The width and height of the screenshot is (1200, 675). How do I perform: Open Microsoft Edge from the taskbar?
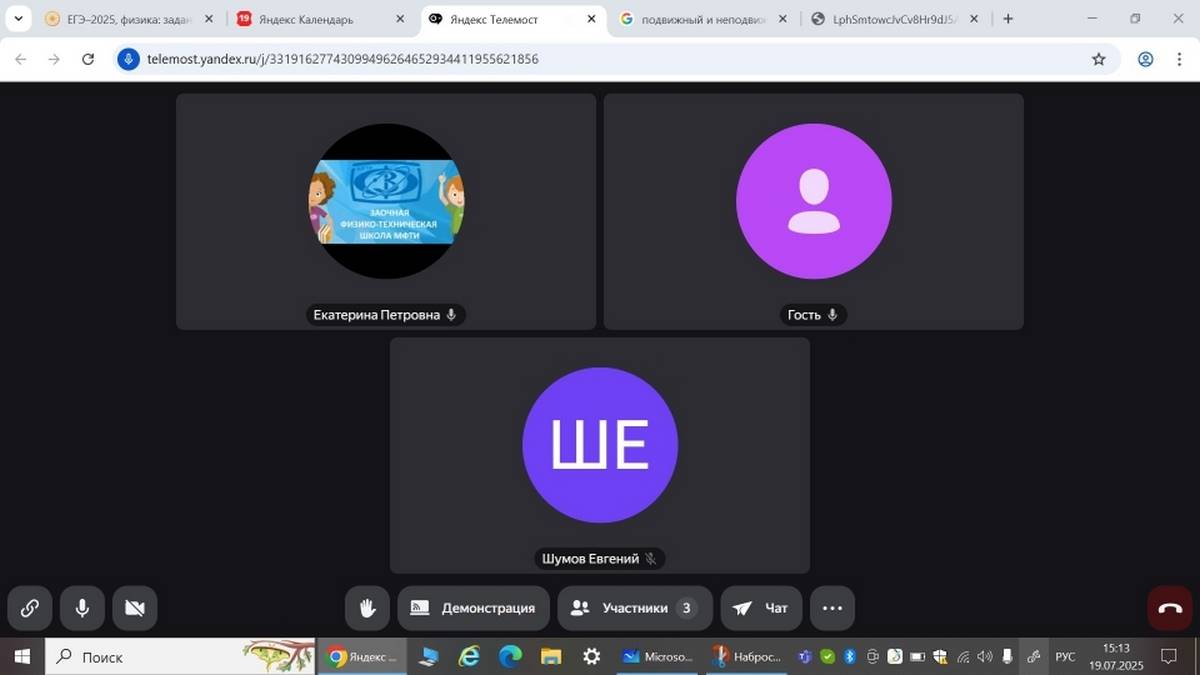tap(510, 657)
